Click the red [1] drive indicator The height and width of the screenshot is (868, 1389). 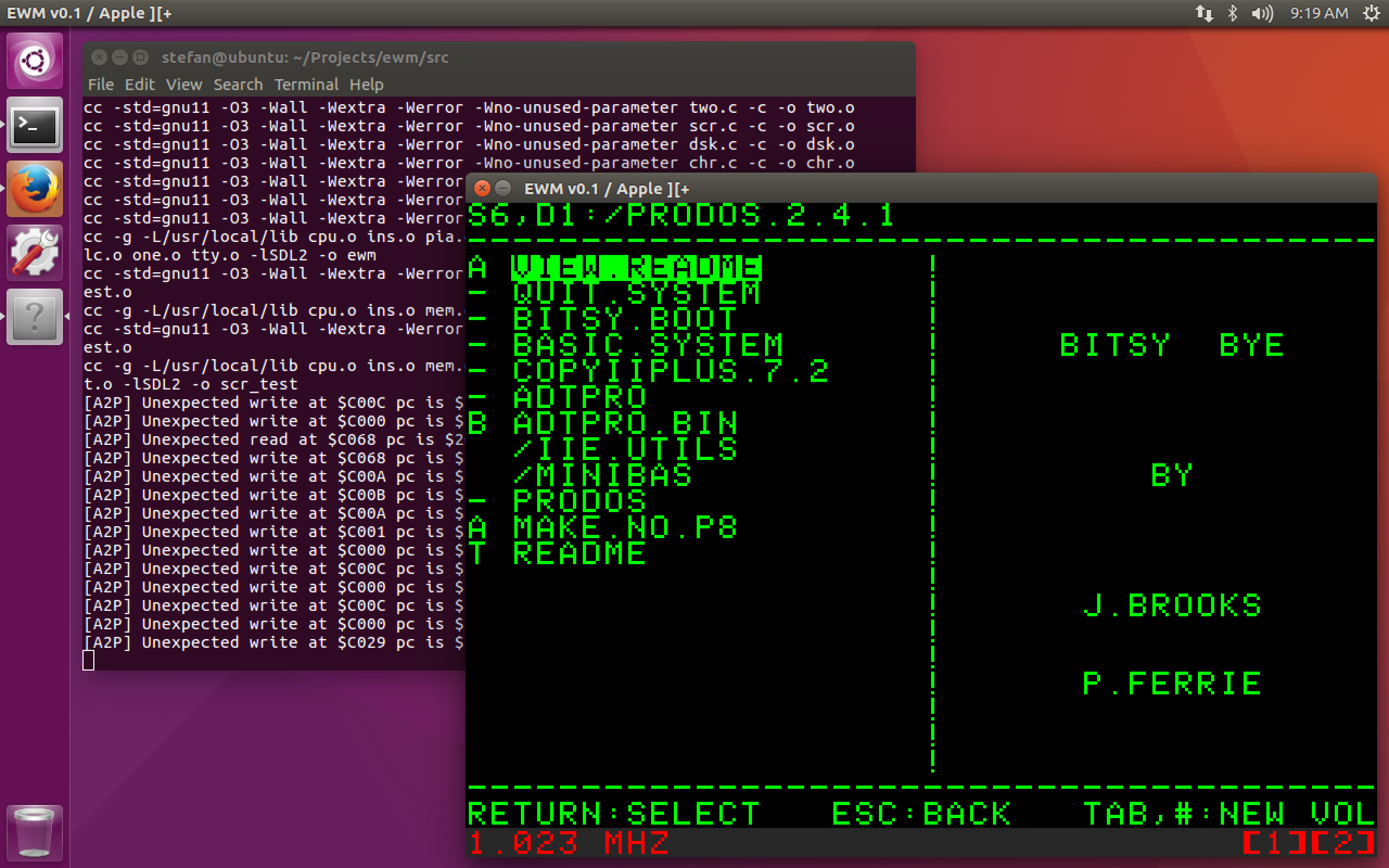[1275, 843]
